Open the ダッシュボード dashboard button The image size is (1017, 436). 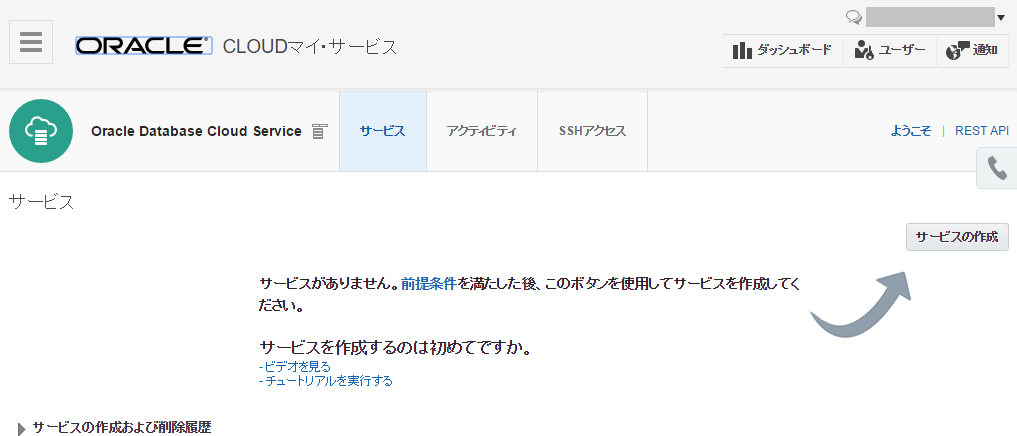(x=782, y=50)
